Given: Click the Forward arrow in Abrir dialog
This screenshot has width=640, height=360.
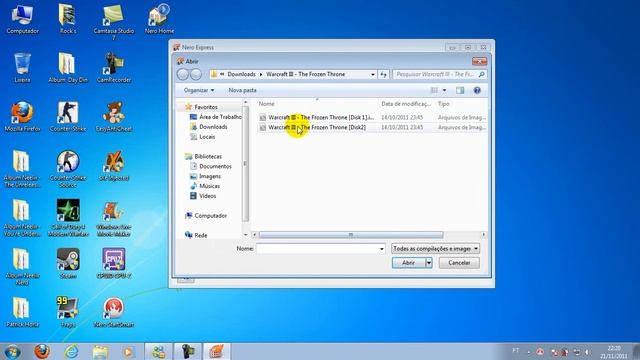Looking at the screenshot, I should (196, 74).
